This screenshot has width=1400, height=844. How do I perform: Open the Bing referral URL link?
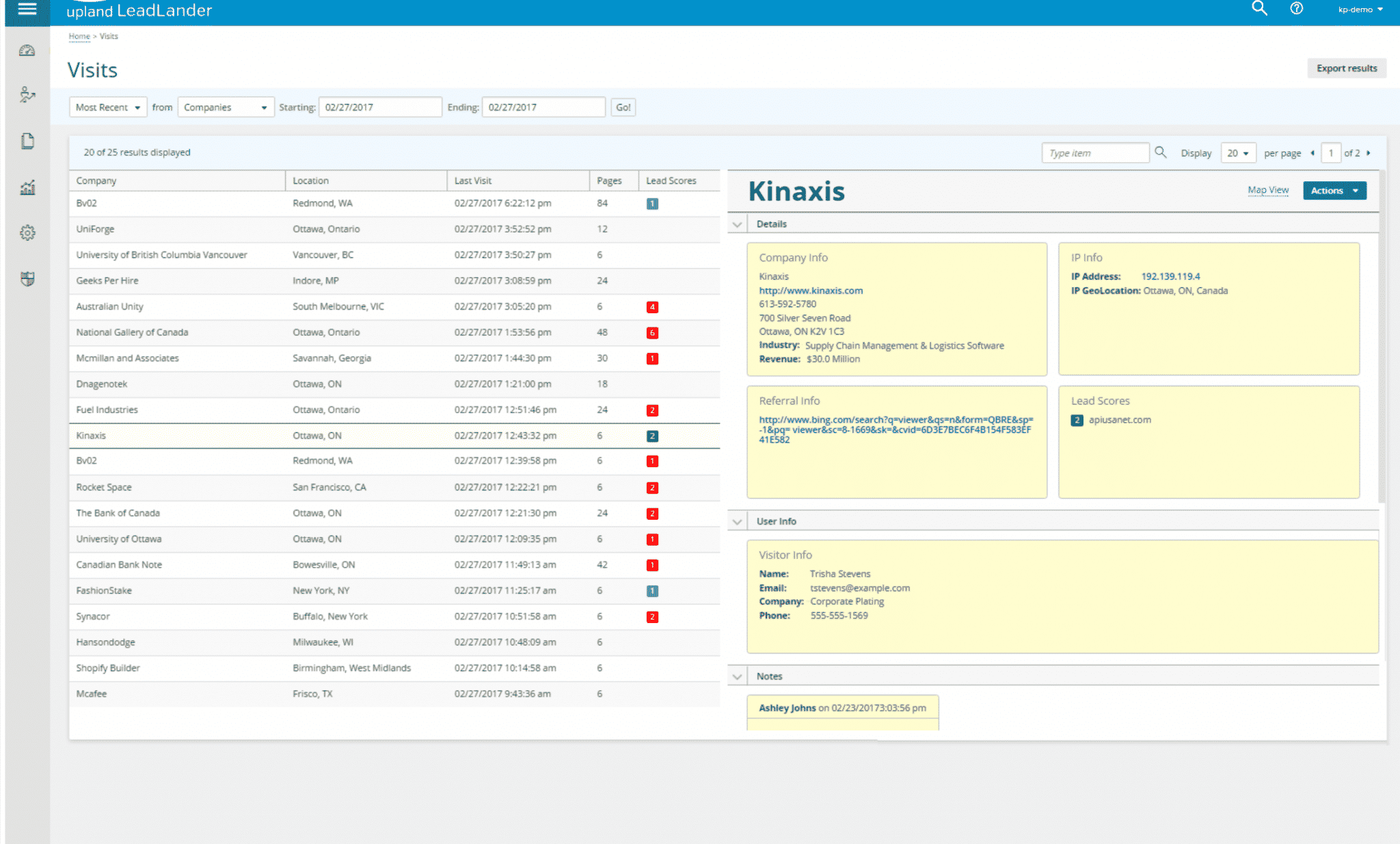tap(896, 430)
